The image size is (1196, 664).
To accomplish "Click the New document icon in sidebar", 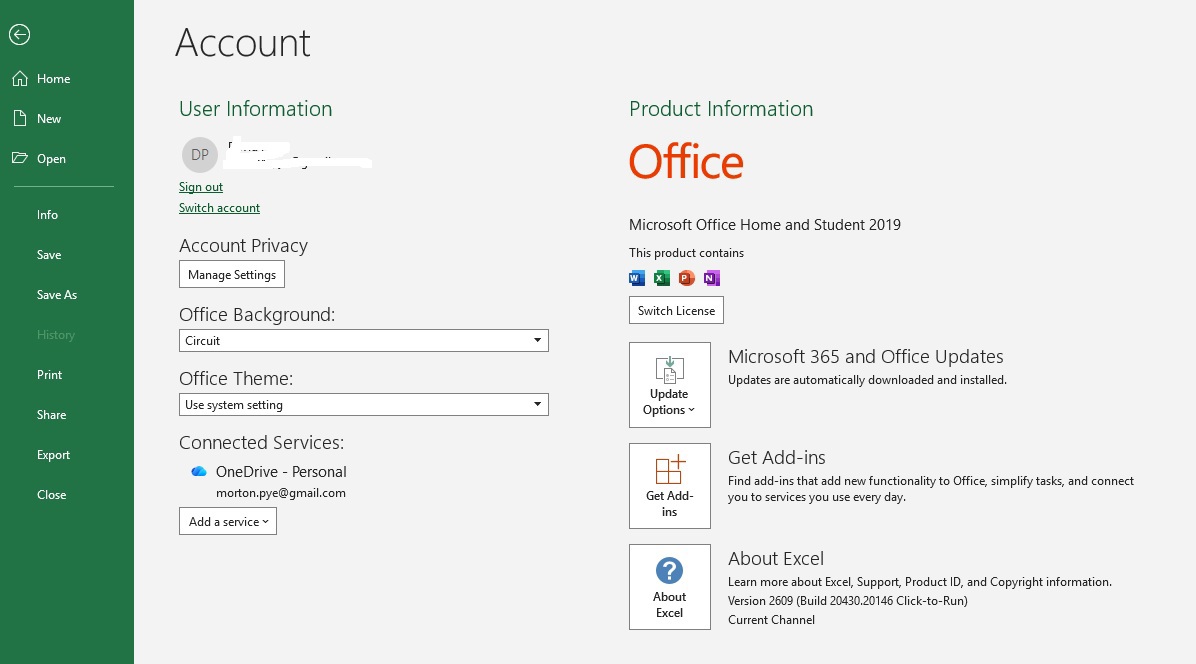I will [x=20, y=118].
